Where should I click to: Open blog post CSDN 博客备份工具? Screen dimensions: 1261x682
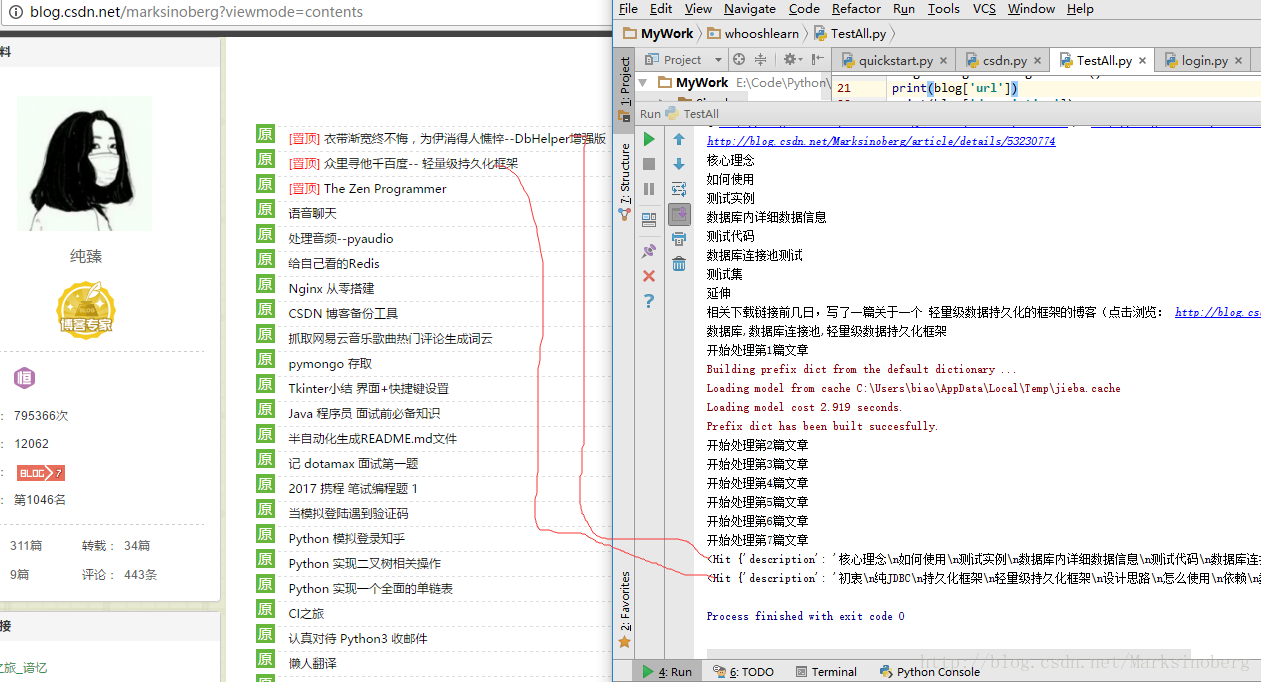343,314
